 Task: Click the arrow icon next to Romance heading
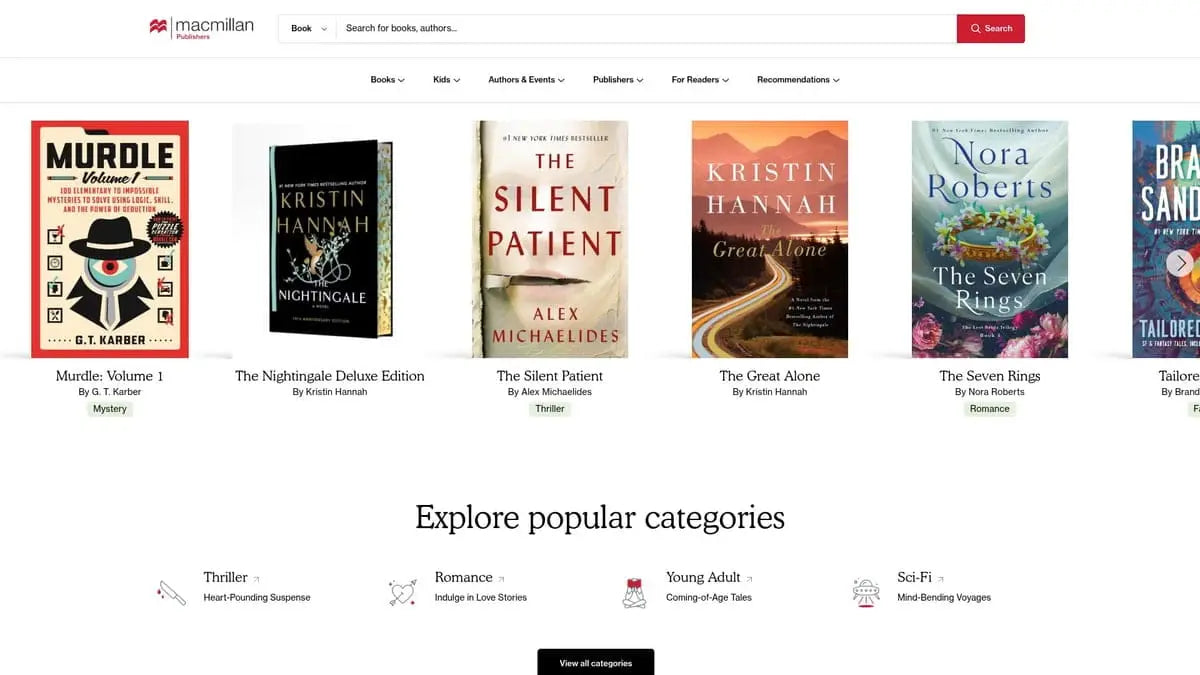click(502, 579)
